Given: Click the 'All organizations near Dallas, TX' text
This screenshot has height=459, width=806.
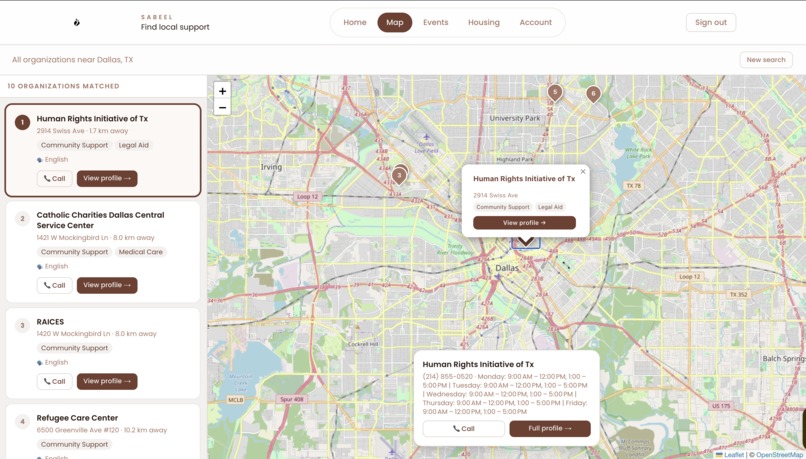Looking at the screenshot, I should (72, 60).
